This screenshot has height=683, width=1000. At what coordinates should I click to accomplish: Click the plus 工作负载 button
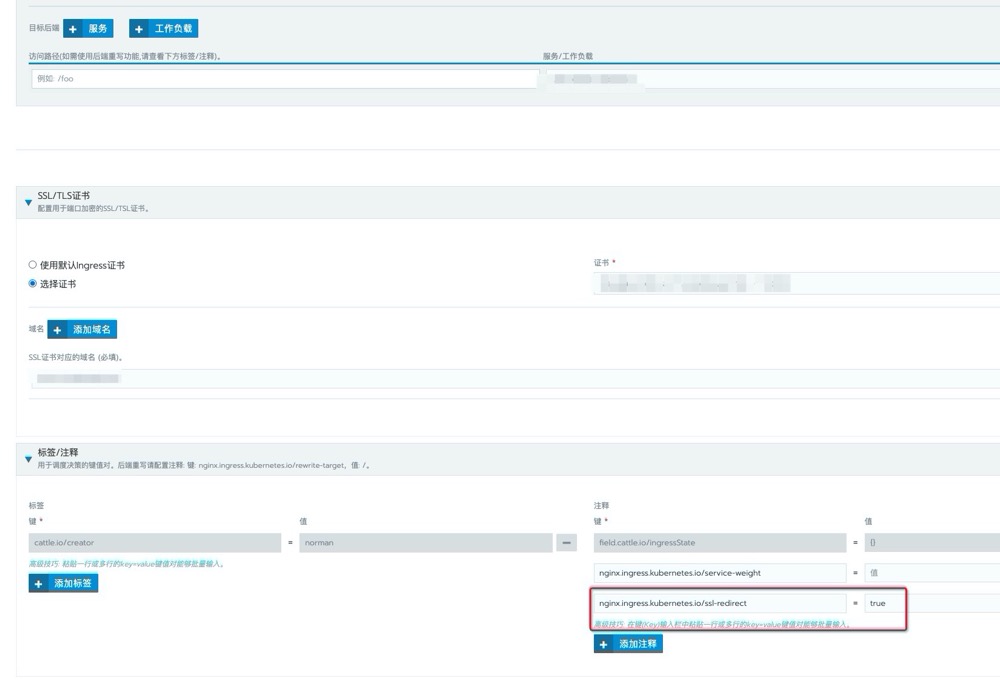tap(163, 29)
